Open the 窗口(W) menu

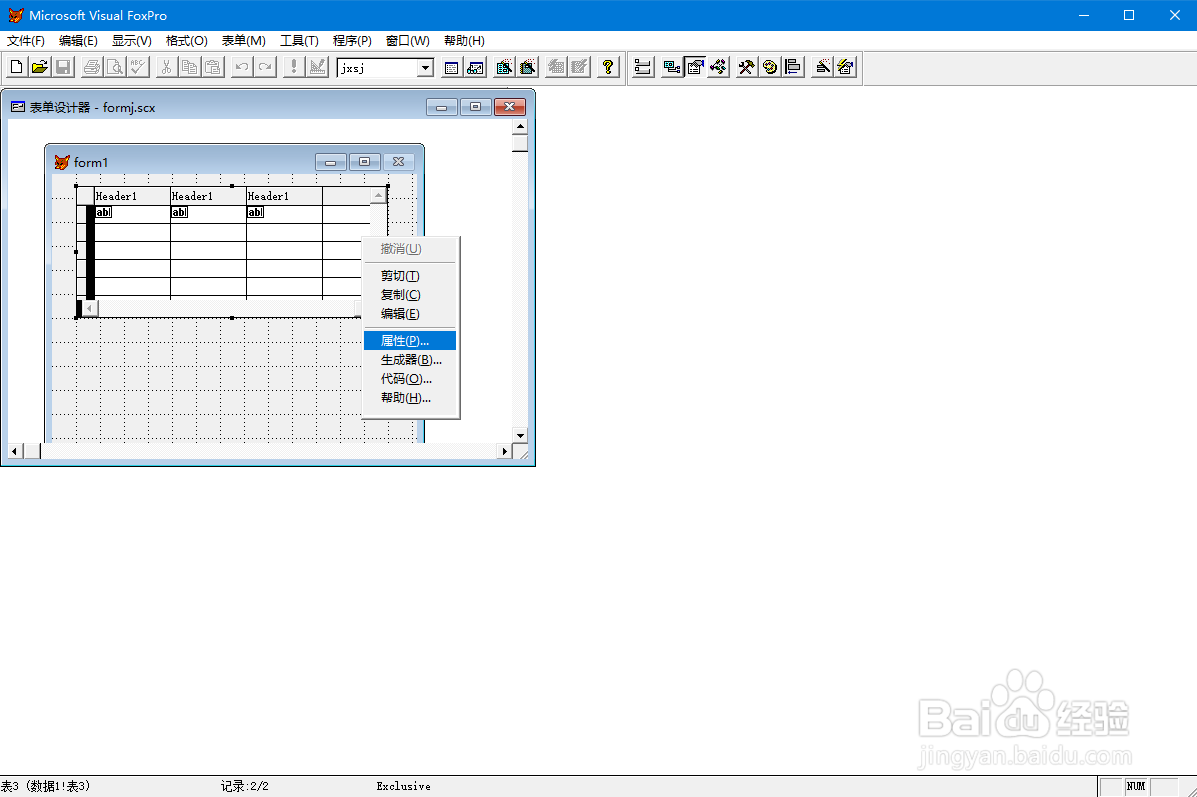click(408, 40)
